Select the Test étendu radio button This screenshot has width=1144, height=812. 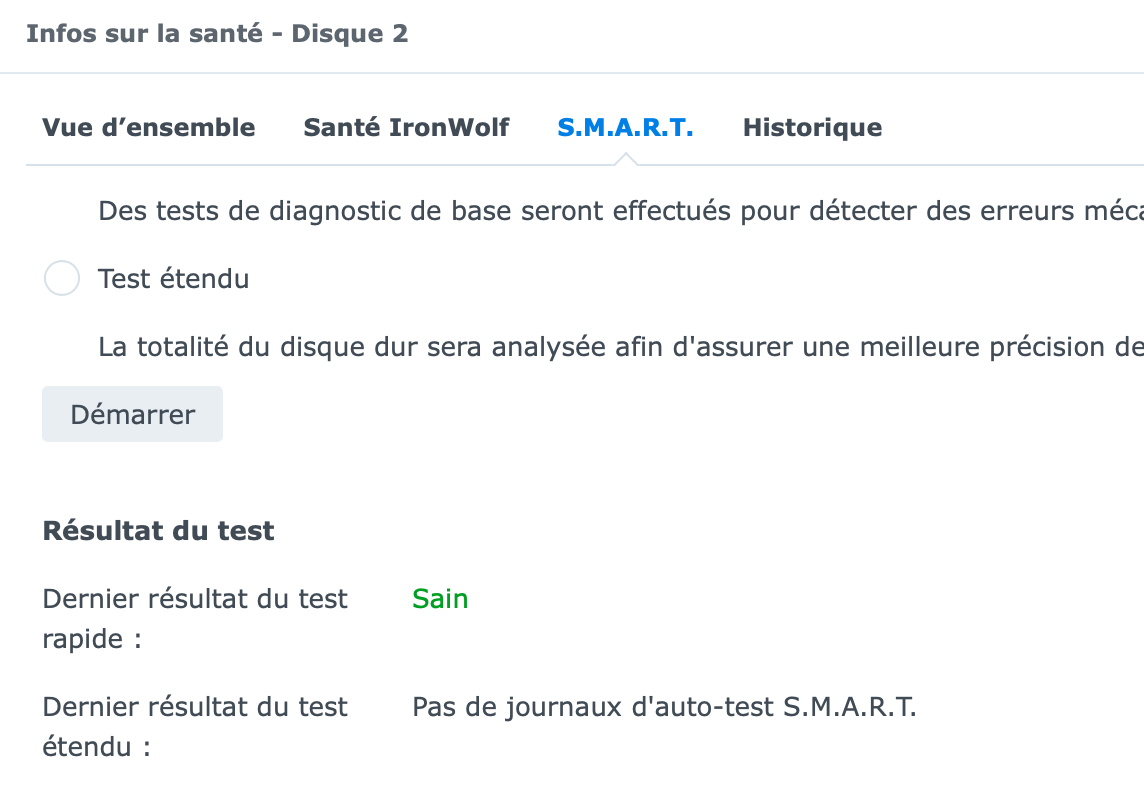[62, 278]
